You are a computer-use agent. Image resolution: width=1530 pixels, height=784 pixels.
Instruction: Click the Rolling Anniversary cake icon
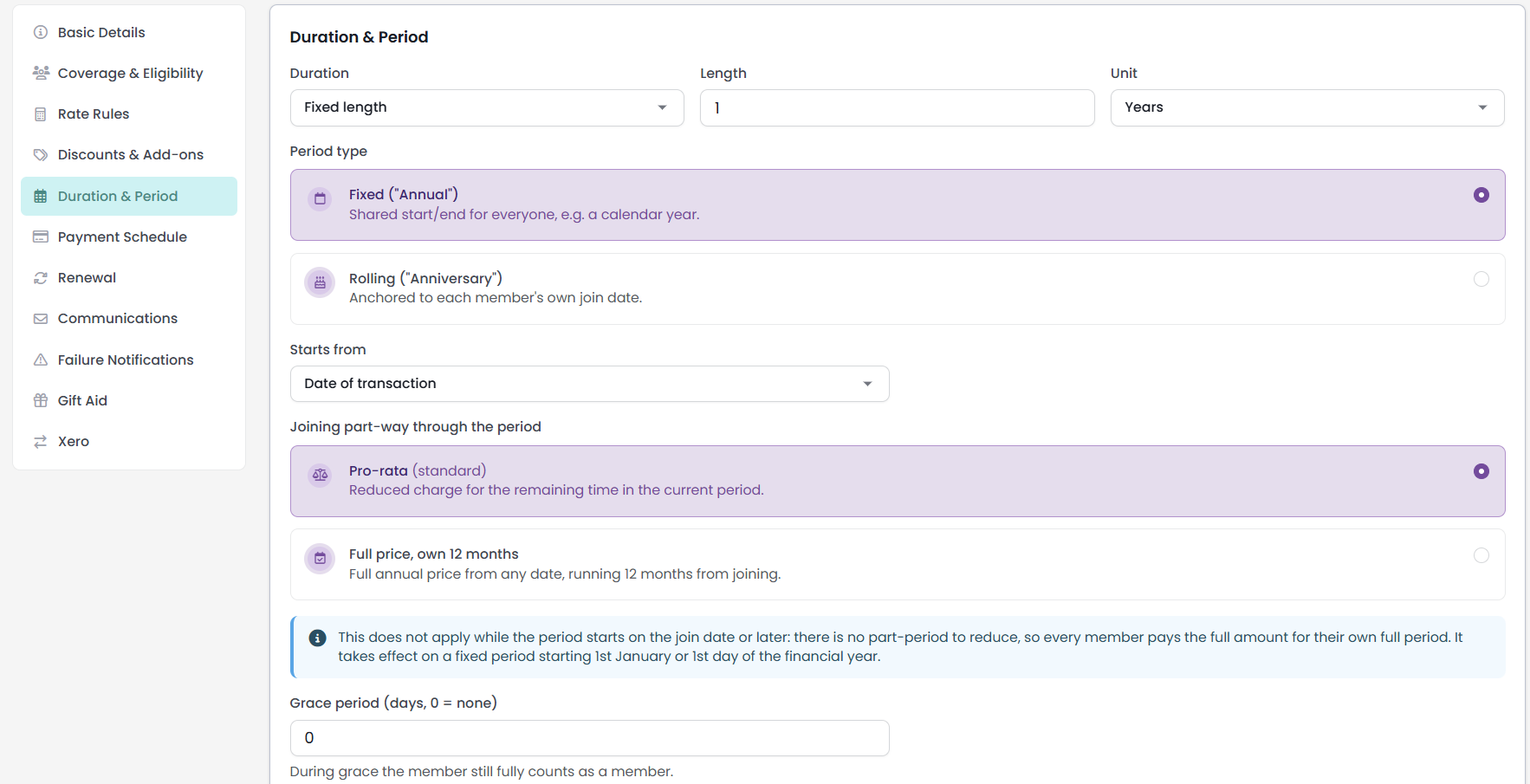[x=320, y=282]
